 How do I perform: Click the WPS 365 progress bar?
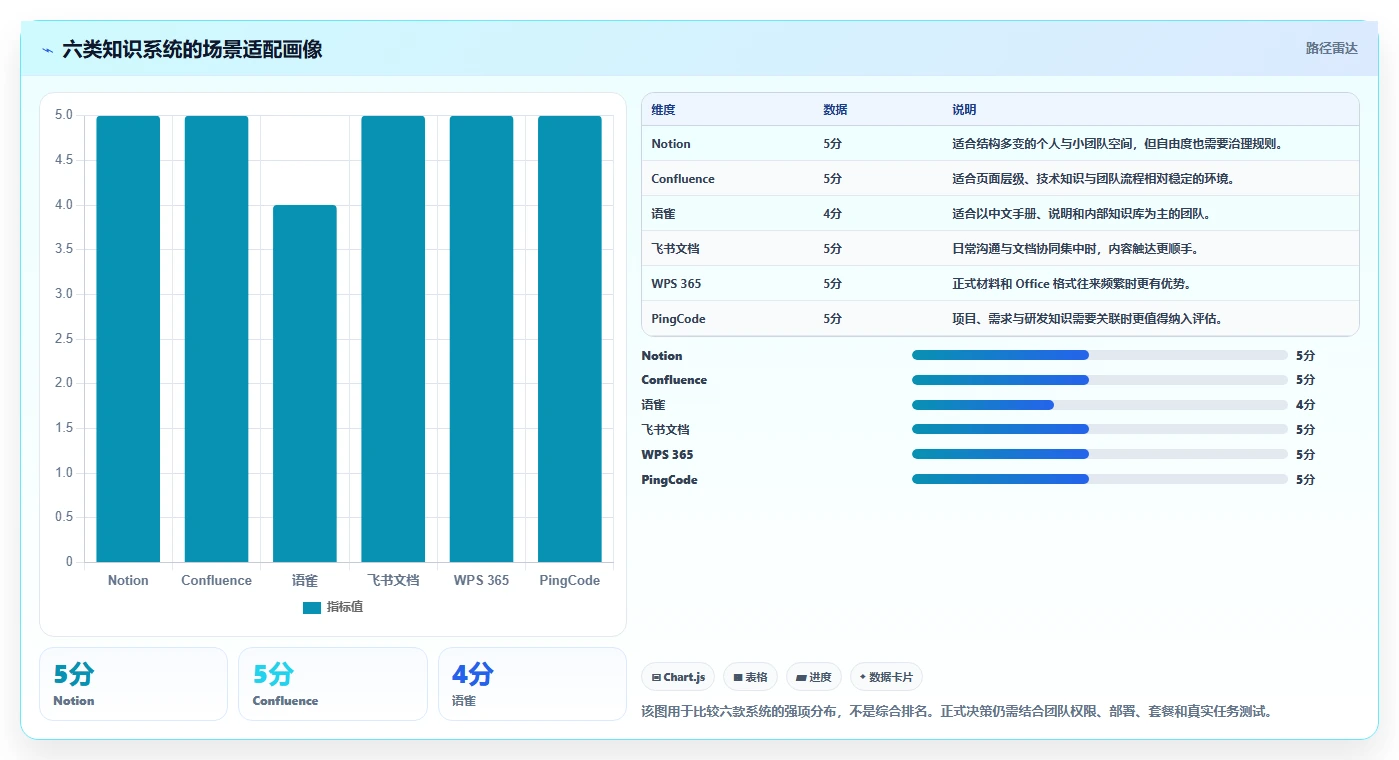point(1100,454)
